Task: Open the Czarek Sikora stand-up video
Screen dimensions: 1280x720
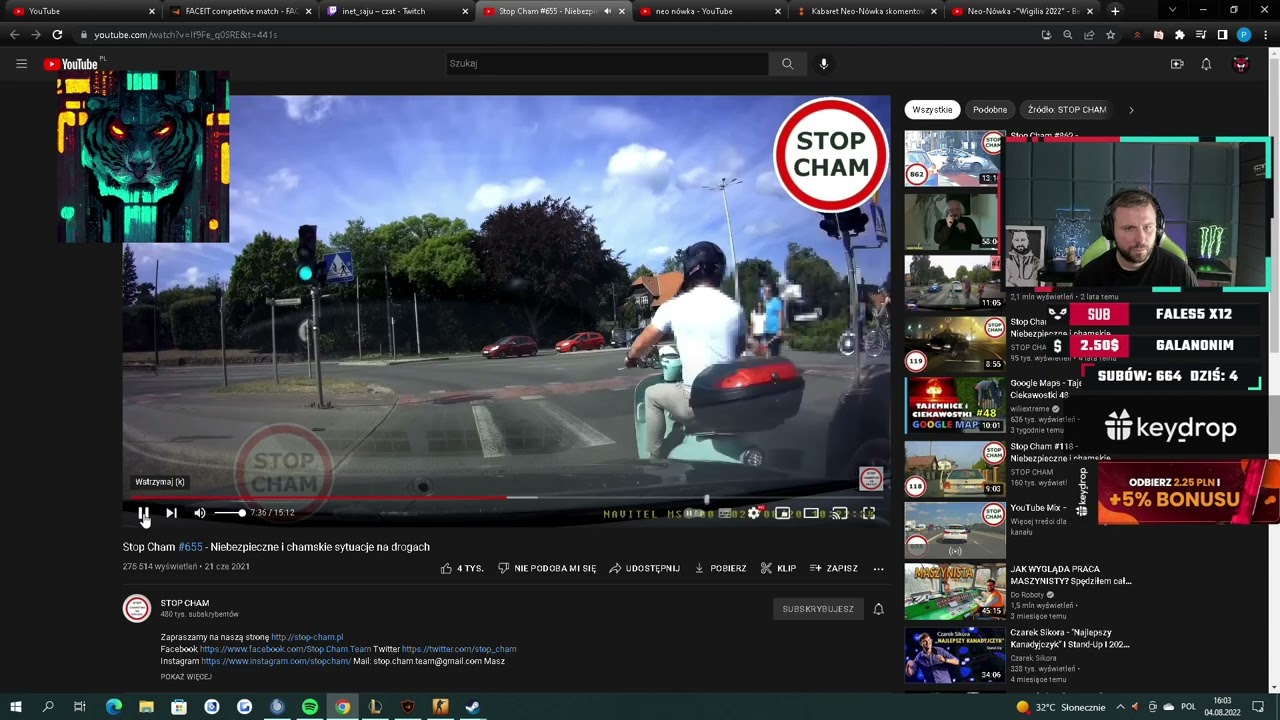Action: (955, 655)
